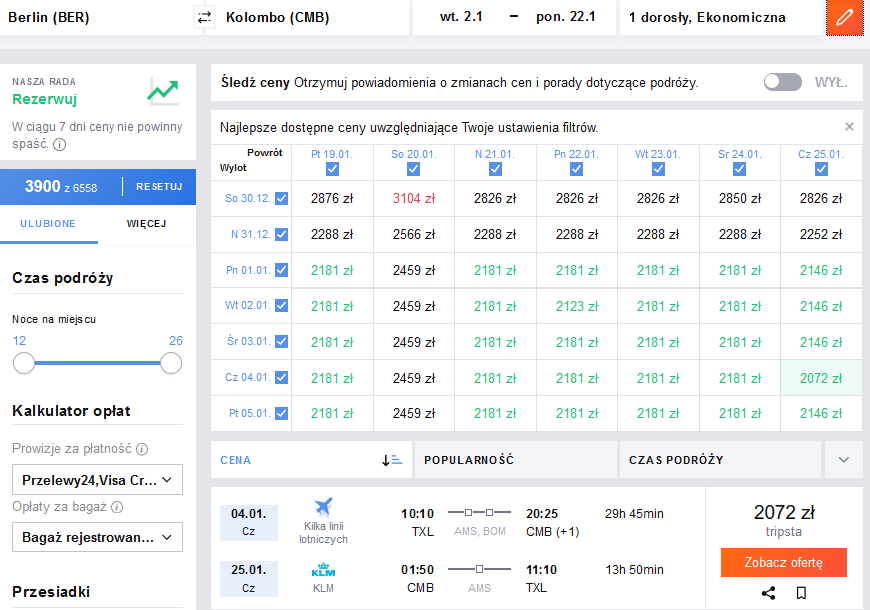The height and width of the screenshot is (610, 870).
Task: Click the orange pencil edit search icon
Action: coord(844,18)
